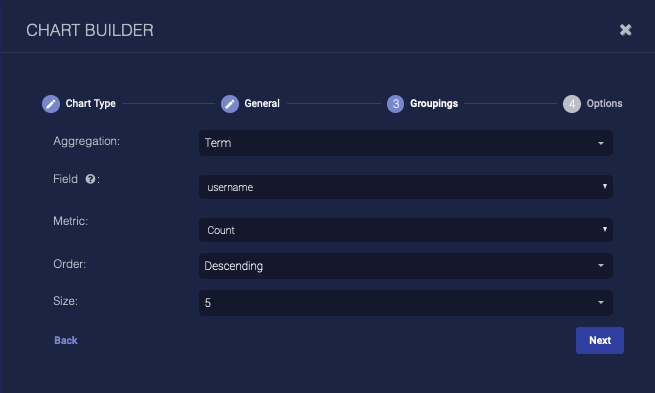Close the Chart Builder dialog
This screenshot has height=393, width=655.
pyautogui.click(x=625, y=30)
